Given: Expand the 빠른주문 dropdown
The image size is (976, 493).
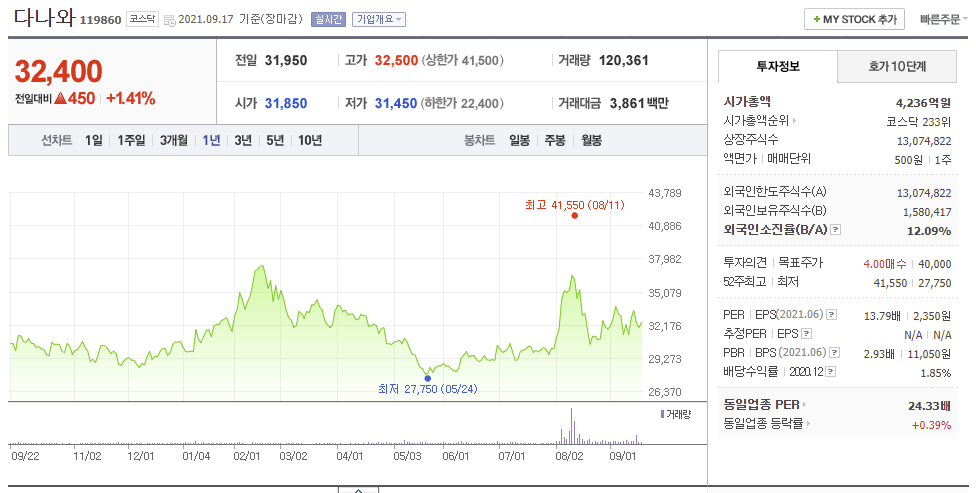Looking at the screenshot, I should [x=944, y=20].
